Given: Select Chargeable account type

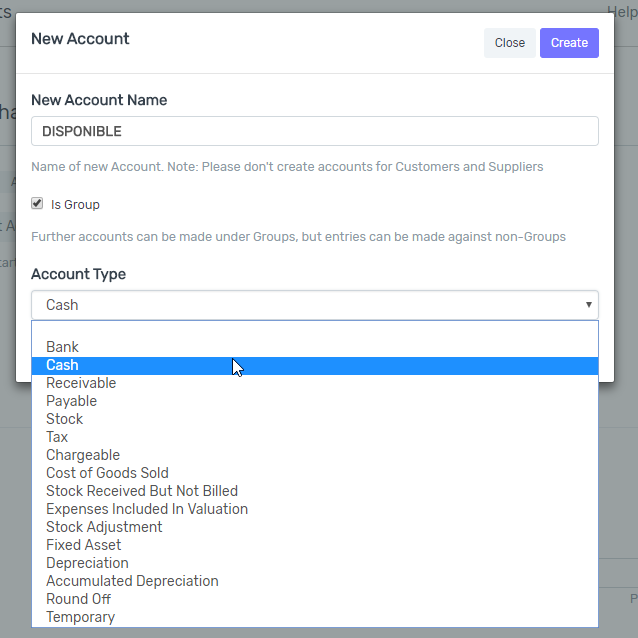Looking at the screenshot, I should [x=315, y=455].
